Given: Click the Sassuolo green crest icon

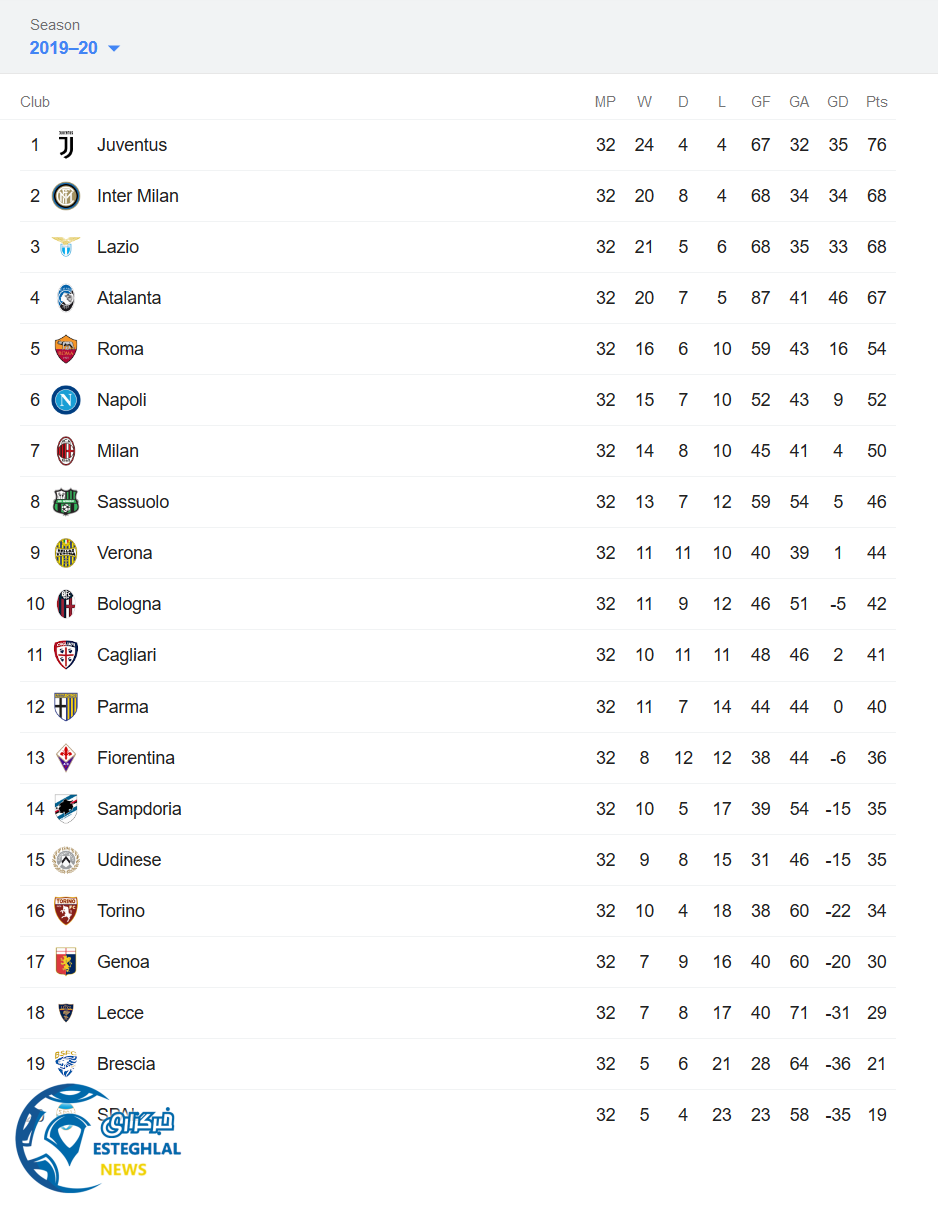Looking at the screenshot, I should [66, 502].
